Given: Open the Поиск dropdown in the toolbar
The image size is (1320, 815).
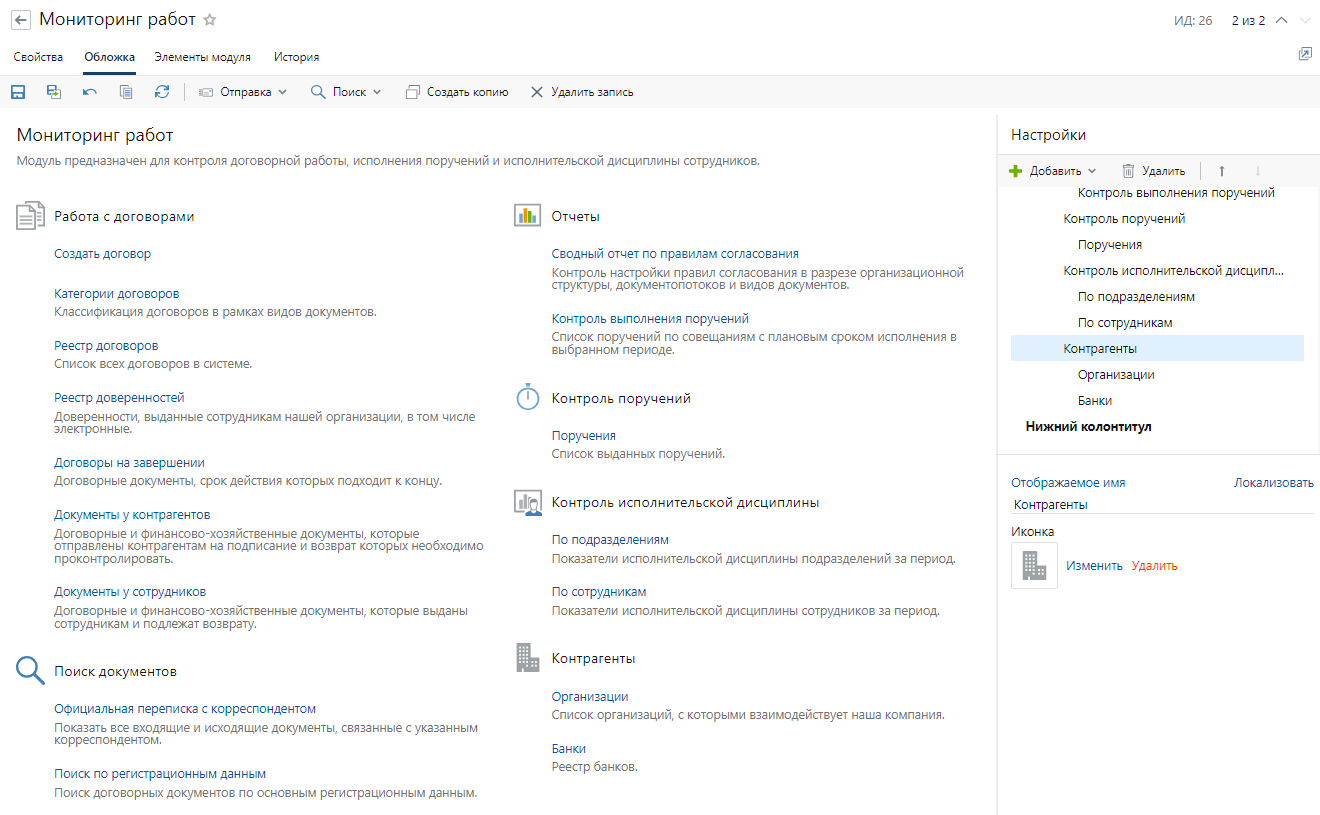Looking at the screenshot, I should point(346,92).
